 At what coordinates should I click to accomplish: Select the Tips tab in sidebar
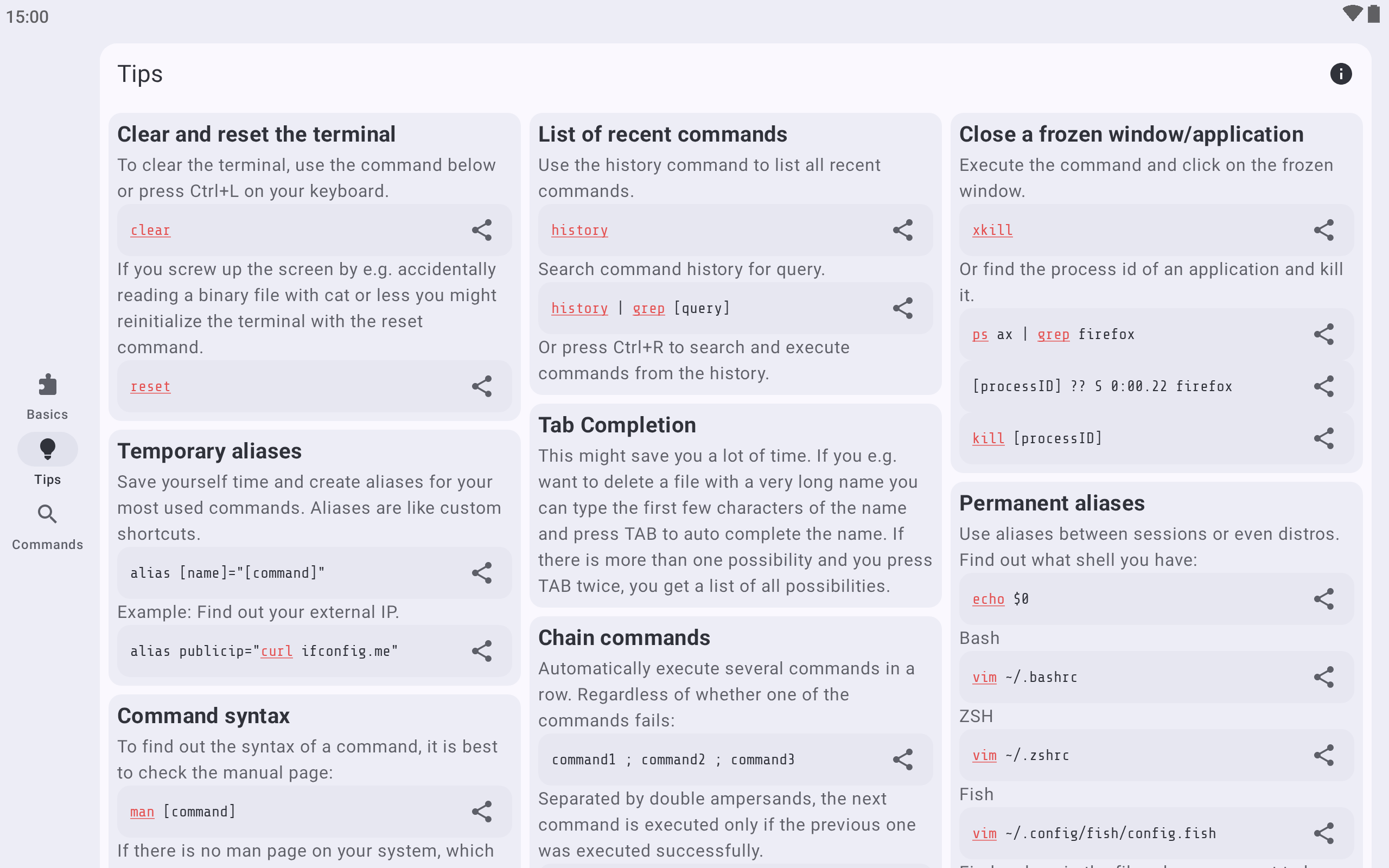tap(48, 462)
